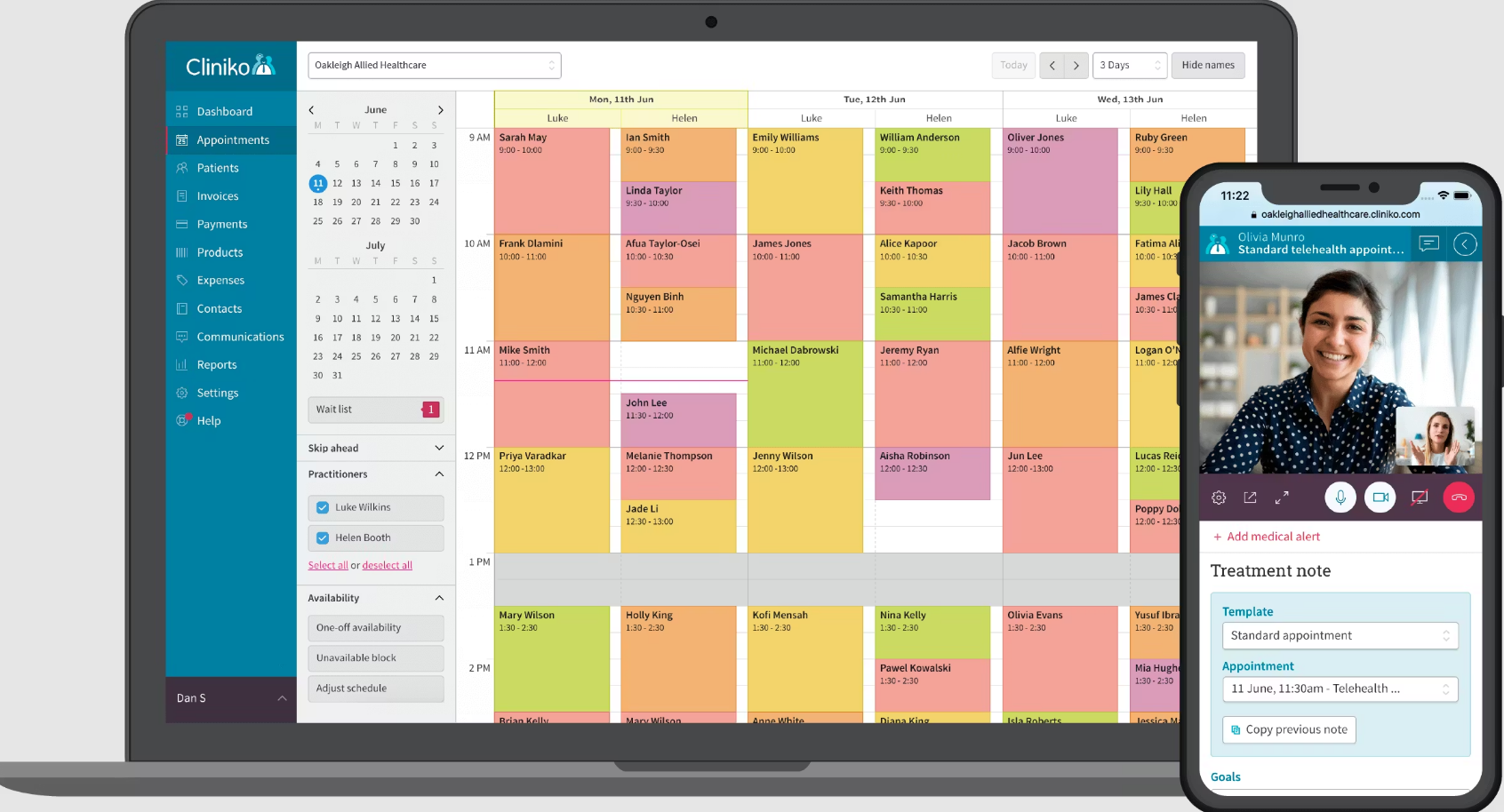The image size is (1504, 812).
Task: Click the Contacts icon in sidebar
Action: pos(182,308)
